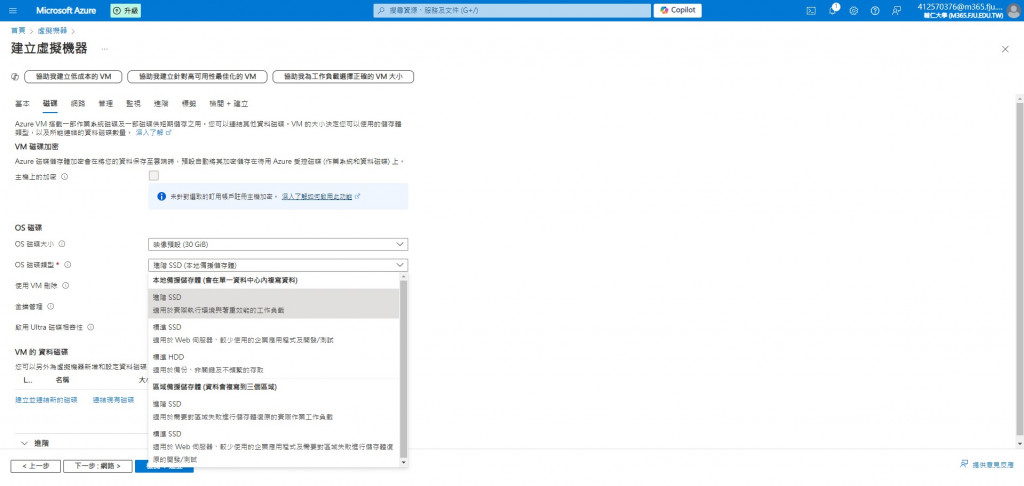1024x486 pixels.
Task: Click the disk type list scrollbar thumb
Action: (403, 370)
